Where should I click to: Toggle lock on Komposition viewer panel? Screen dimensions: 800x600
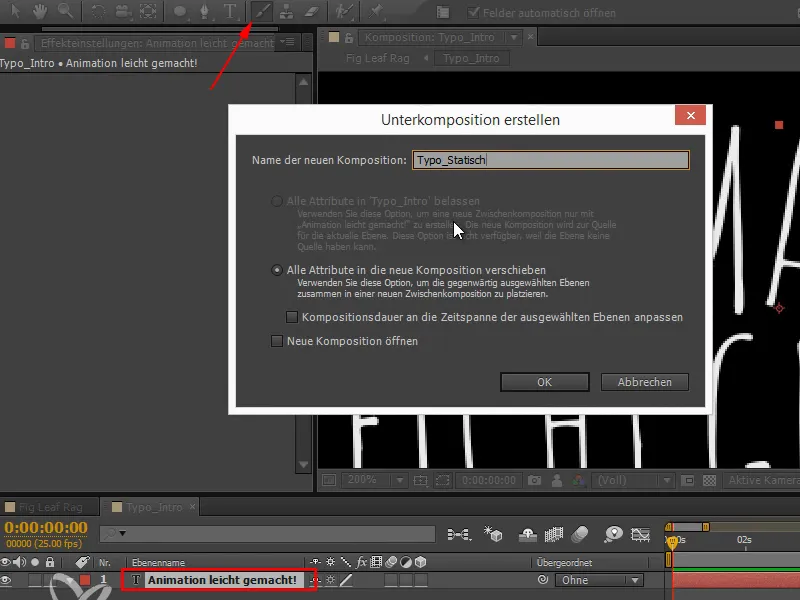point(349,37)
